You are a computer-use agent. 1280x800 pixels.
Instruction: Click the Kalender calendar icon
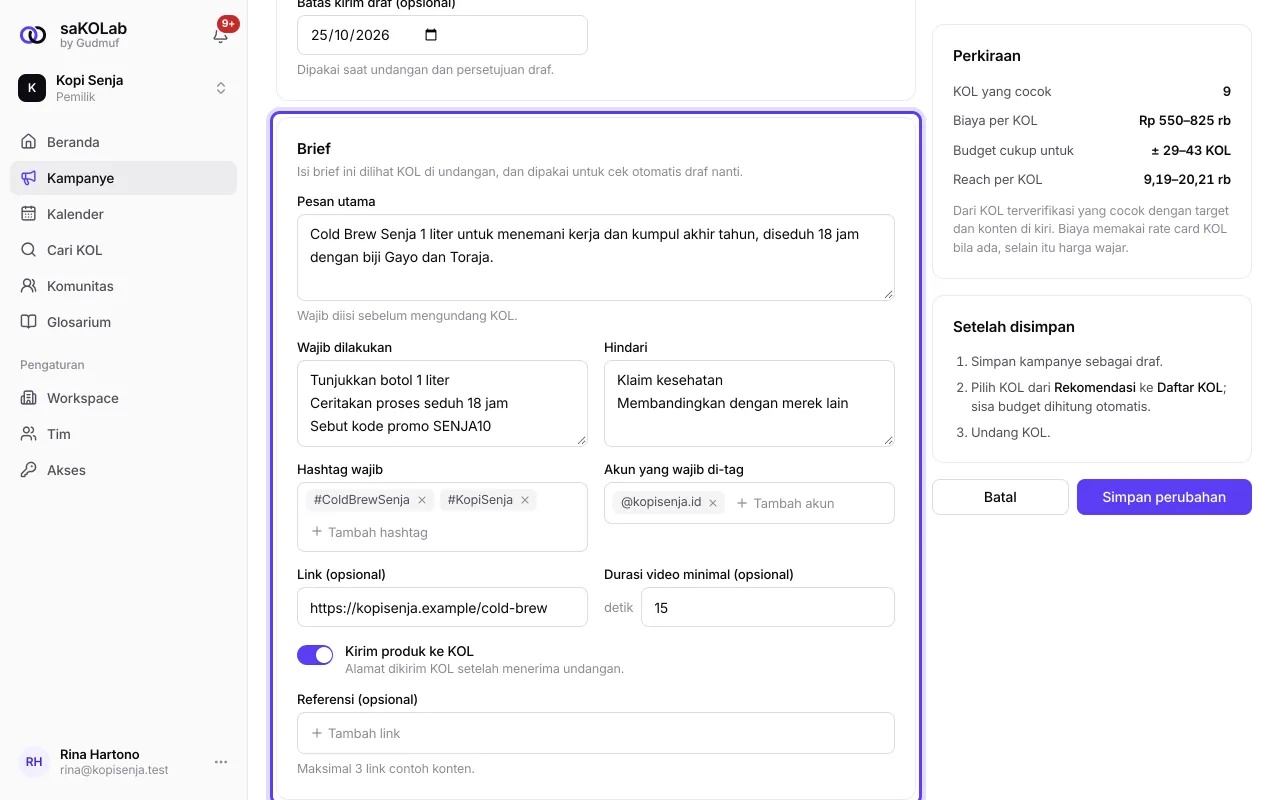[29, 214]
